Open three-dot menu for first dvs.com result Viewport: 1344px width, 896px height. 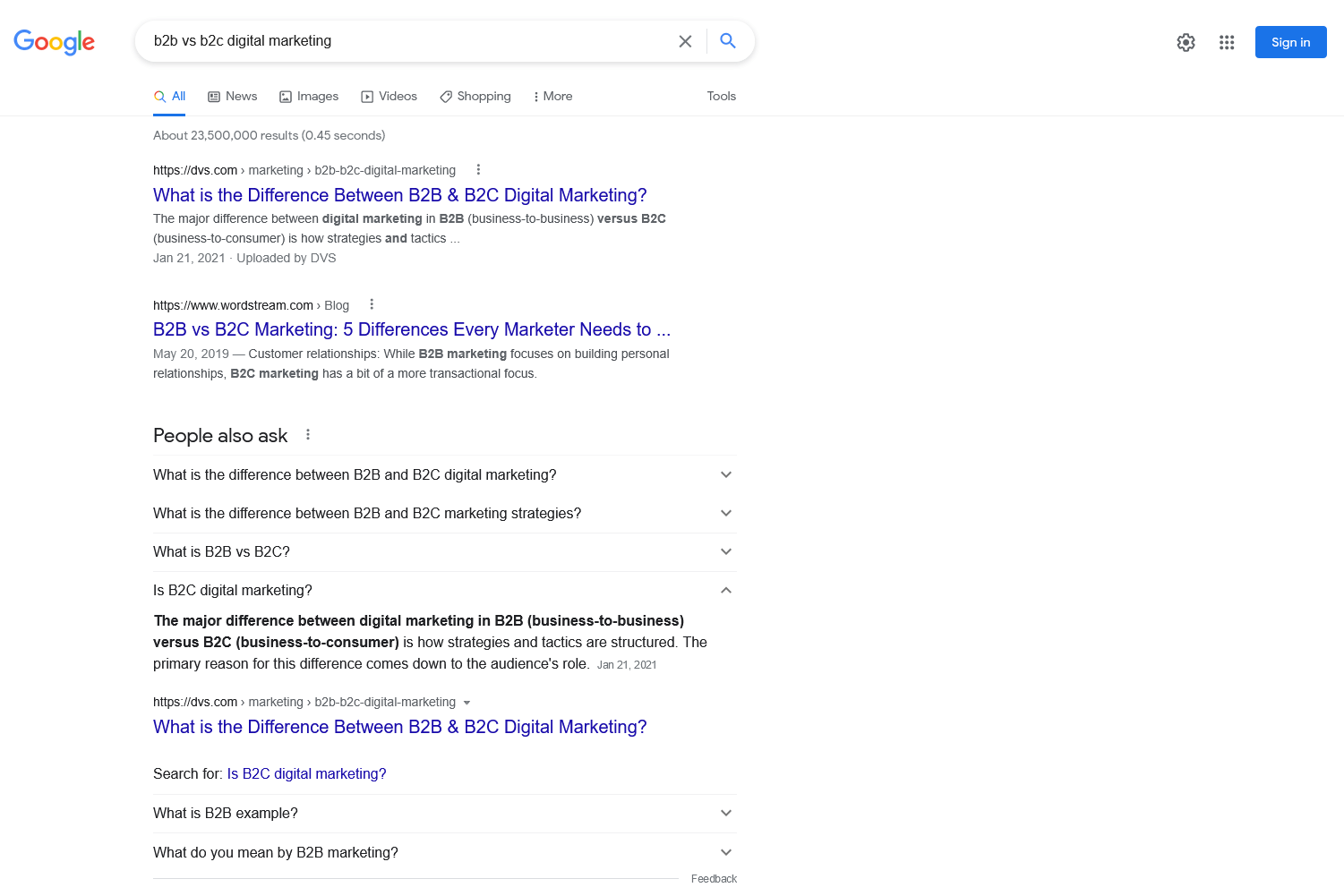coord(478,169)
